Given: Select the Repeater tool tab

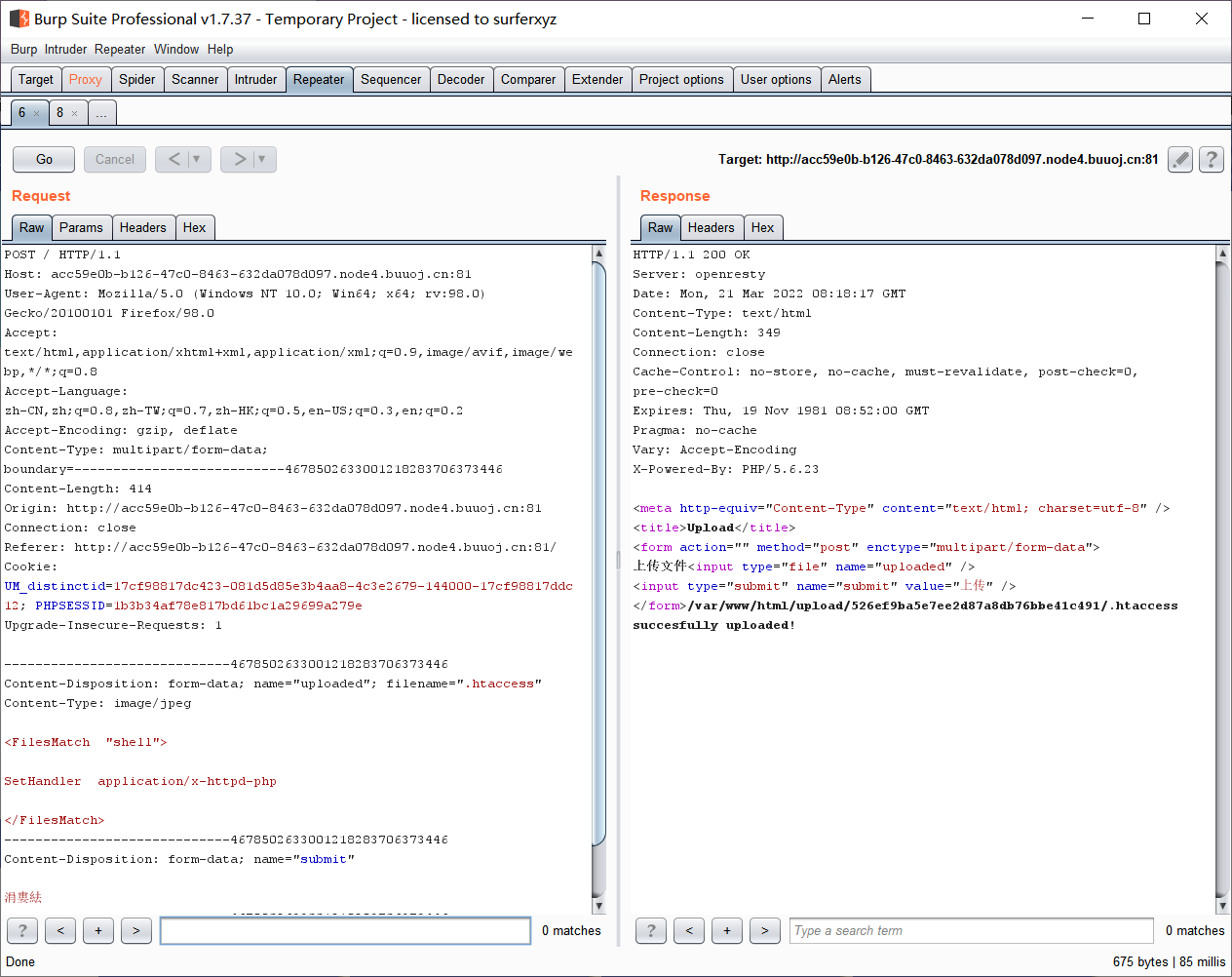Looking at the screenshot, I should coord(319,80).
